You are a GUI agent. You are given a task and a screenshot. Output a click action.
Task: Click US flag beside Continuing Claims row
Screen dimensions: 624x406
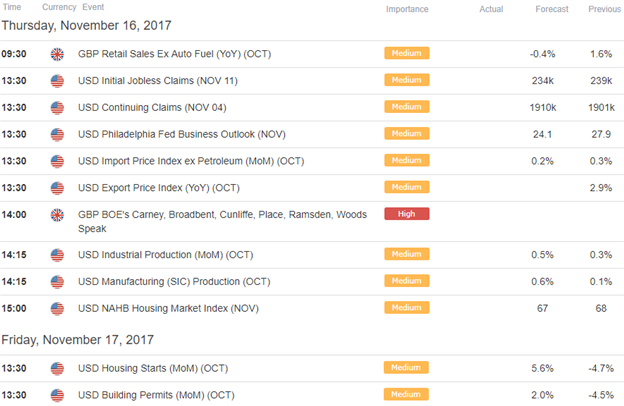coord(57,107)
